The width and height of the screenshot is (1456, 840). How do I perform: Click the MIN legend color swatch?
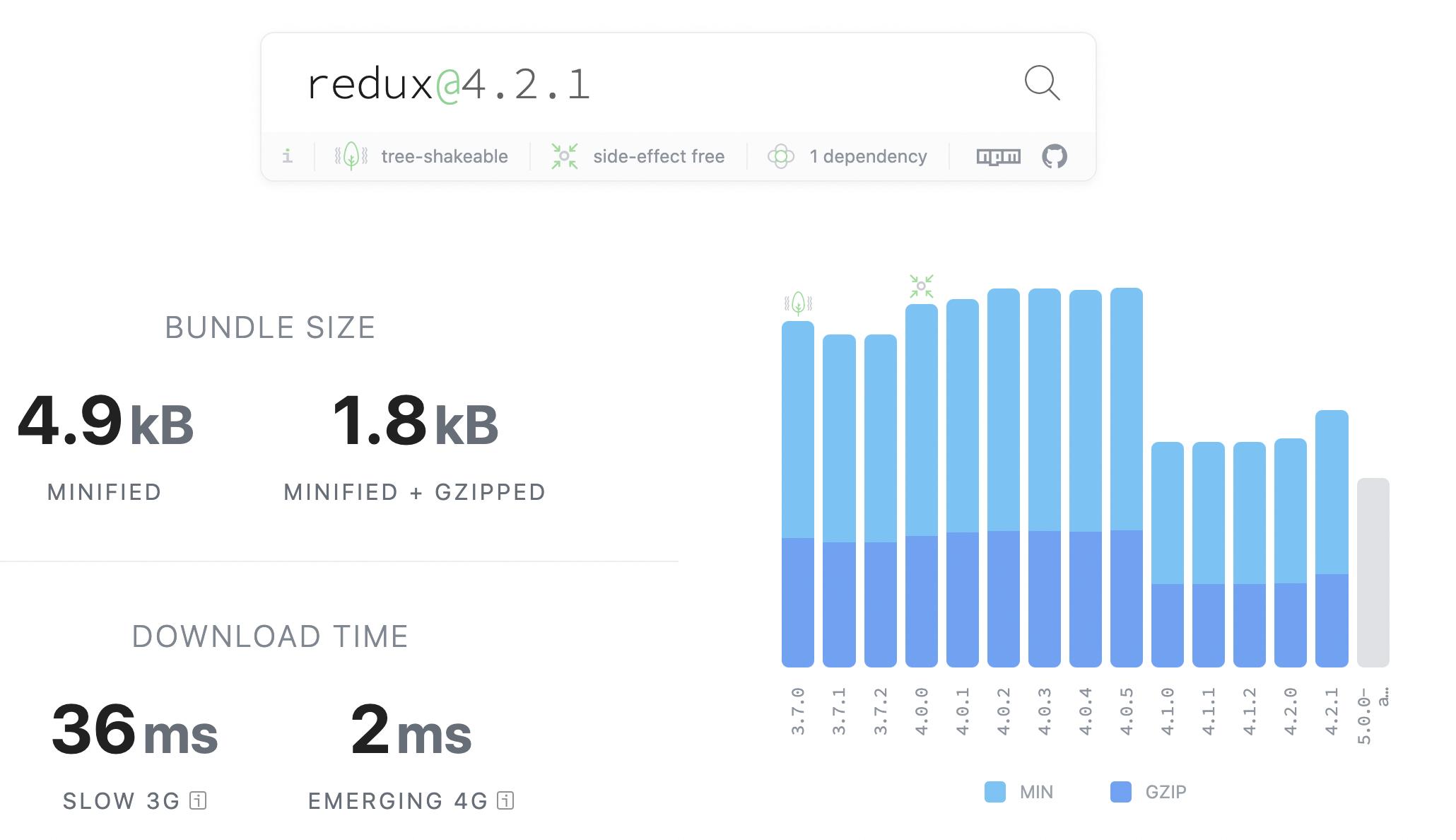(995, 792)
